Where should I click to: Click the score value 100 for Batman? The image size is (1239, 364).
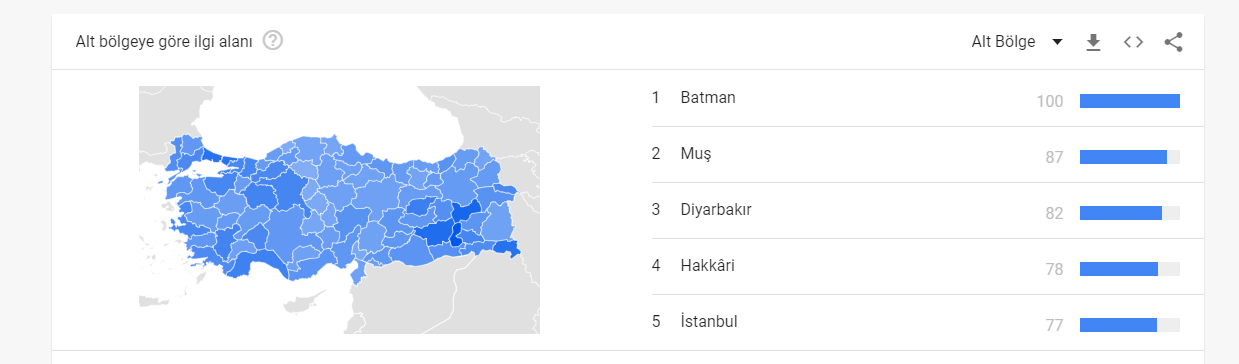click(x=1050, y=101)
